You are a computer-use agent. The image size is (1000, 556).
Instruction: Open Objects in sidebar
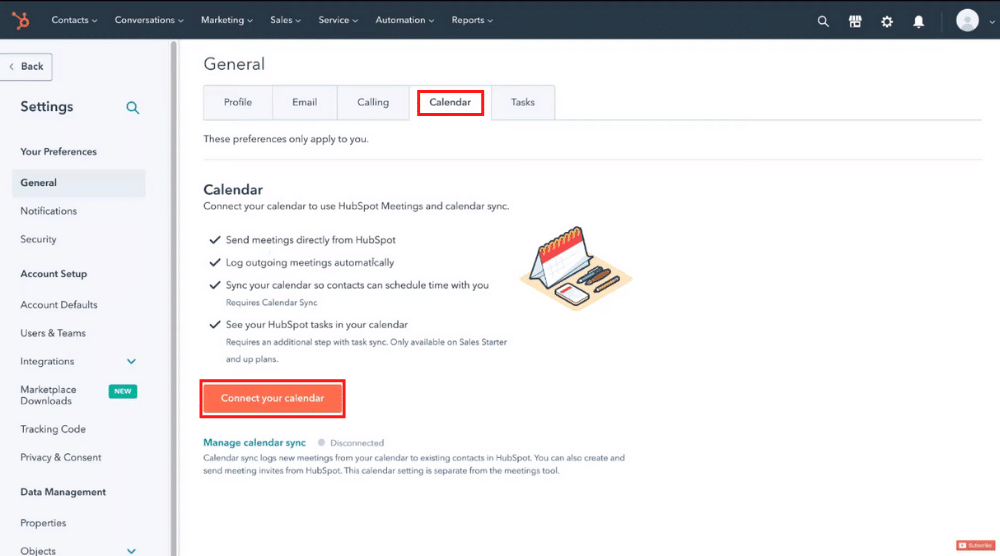(x=38, y=551)
